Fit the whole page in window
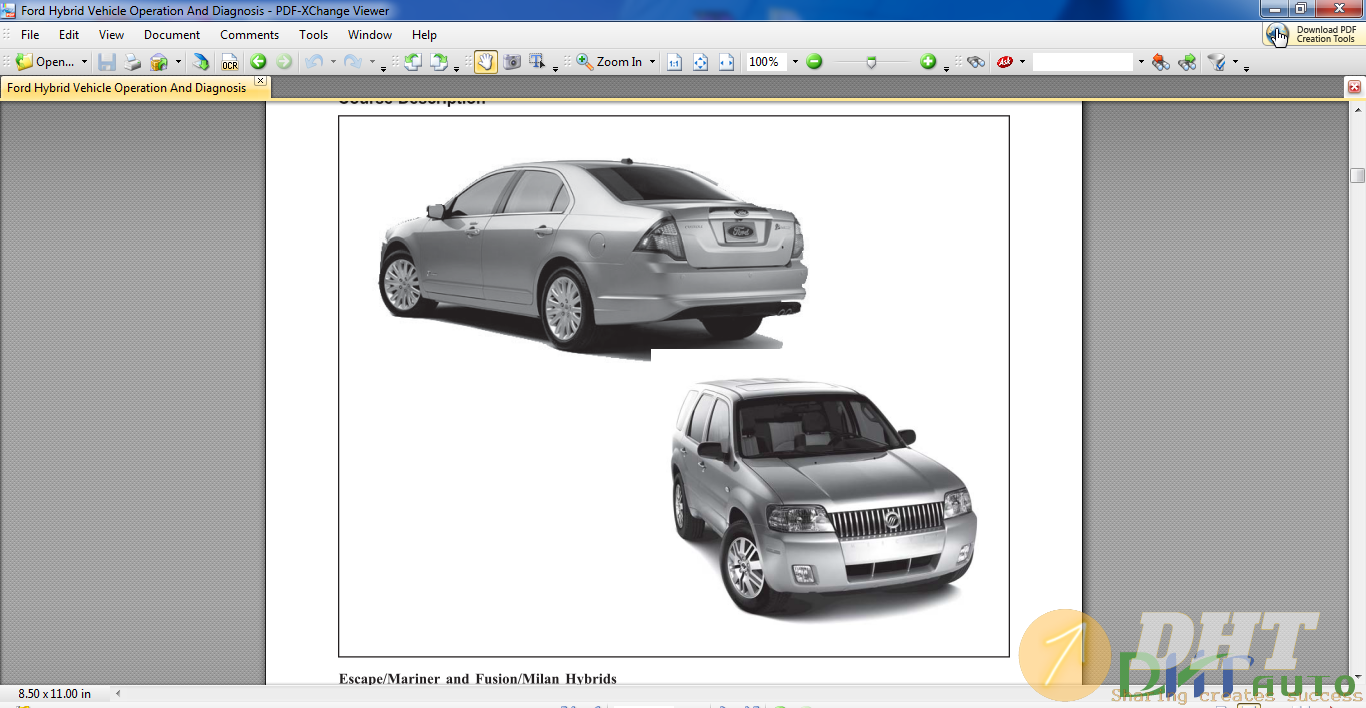Image resolution: width=1366 pixels, height=708 pixels. (x=700, y=62)
